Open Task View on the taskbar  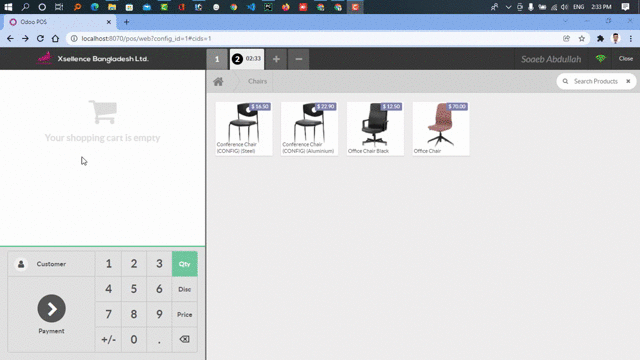[59, 7]
